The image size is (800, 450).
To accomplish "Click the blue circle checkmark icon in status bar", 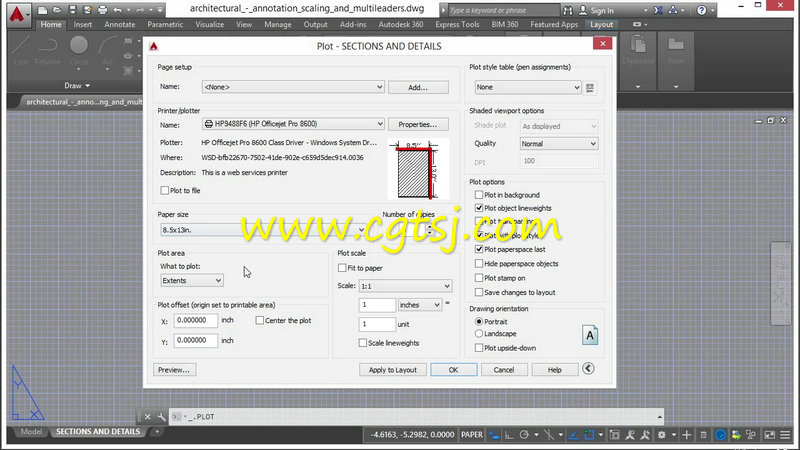I will click(x=720, y=435).
